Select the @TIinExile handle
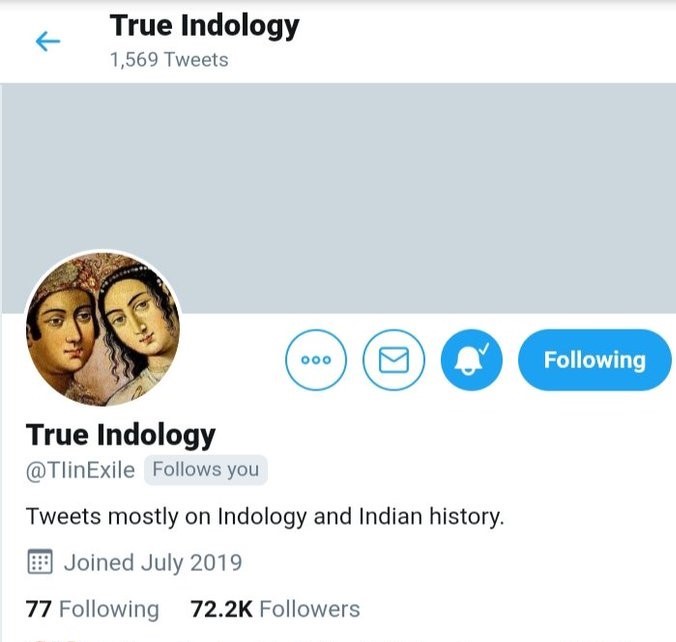676x642 pixels. click(x=80, y=470)
